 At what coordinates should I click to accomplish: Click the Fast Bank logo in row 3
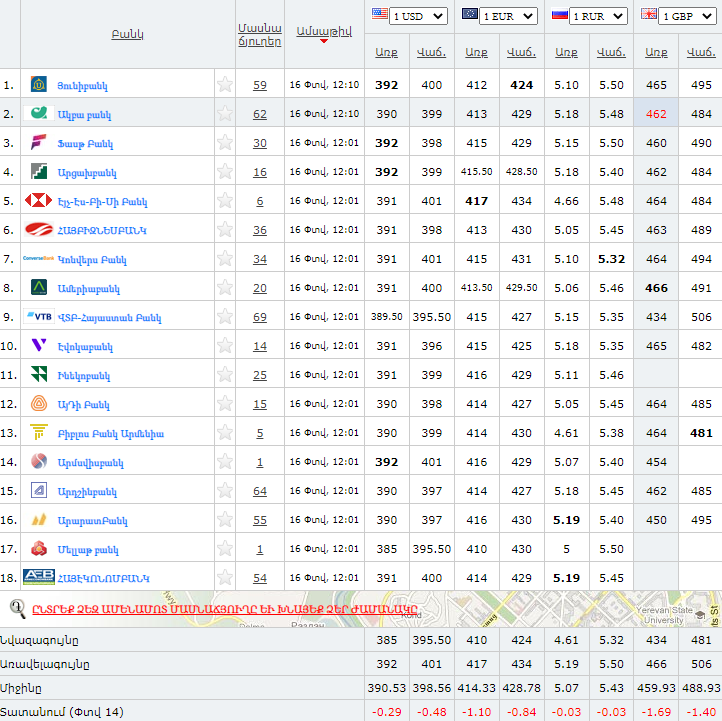click(x=39, y=142)
